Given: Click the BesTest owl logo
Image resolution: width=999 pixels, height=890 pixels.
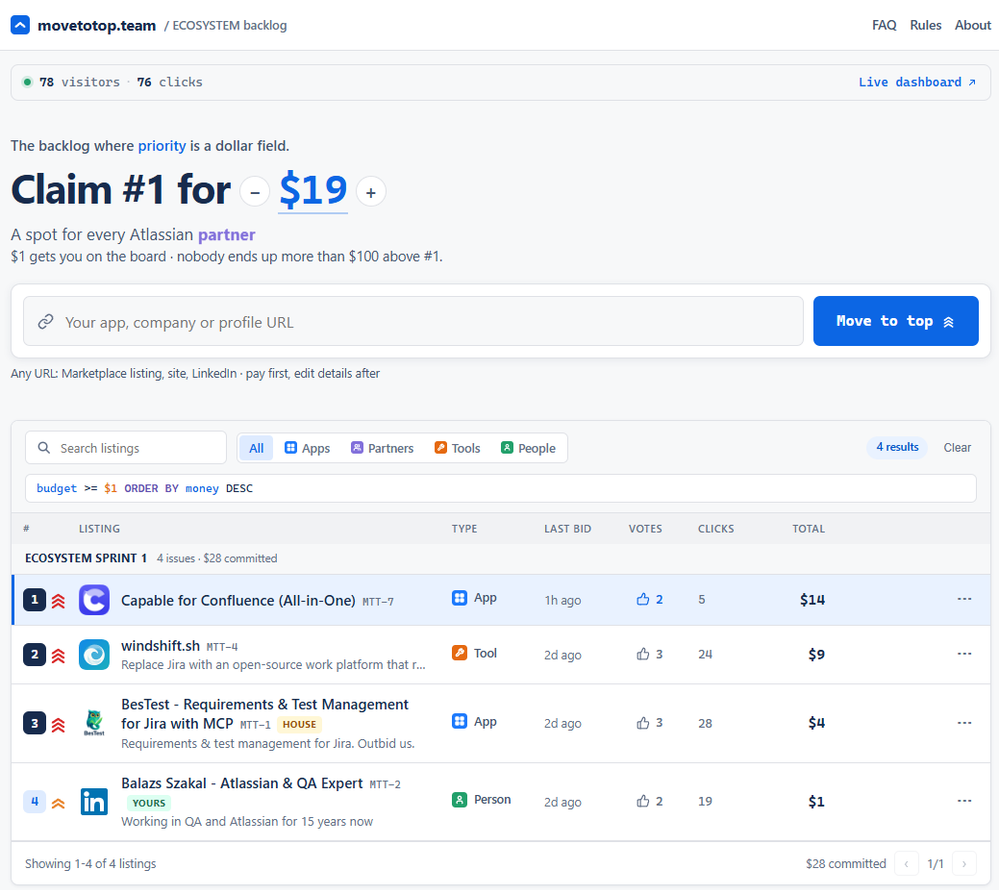Looking at the screenshot, I should tap(94, 723).
